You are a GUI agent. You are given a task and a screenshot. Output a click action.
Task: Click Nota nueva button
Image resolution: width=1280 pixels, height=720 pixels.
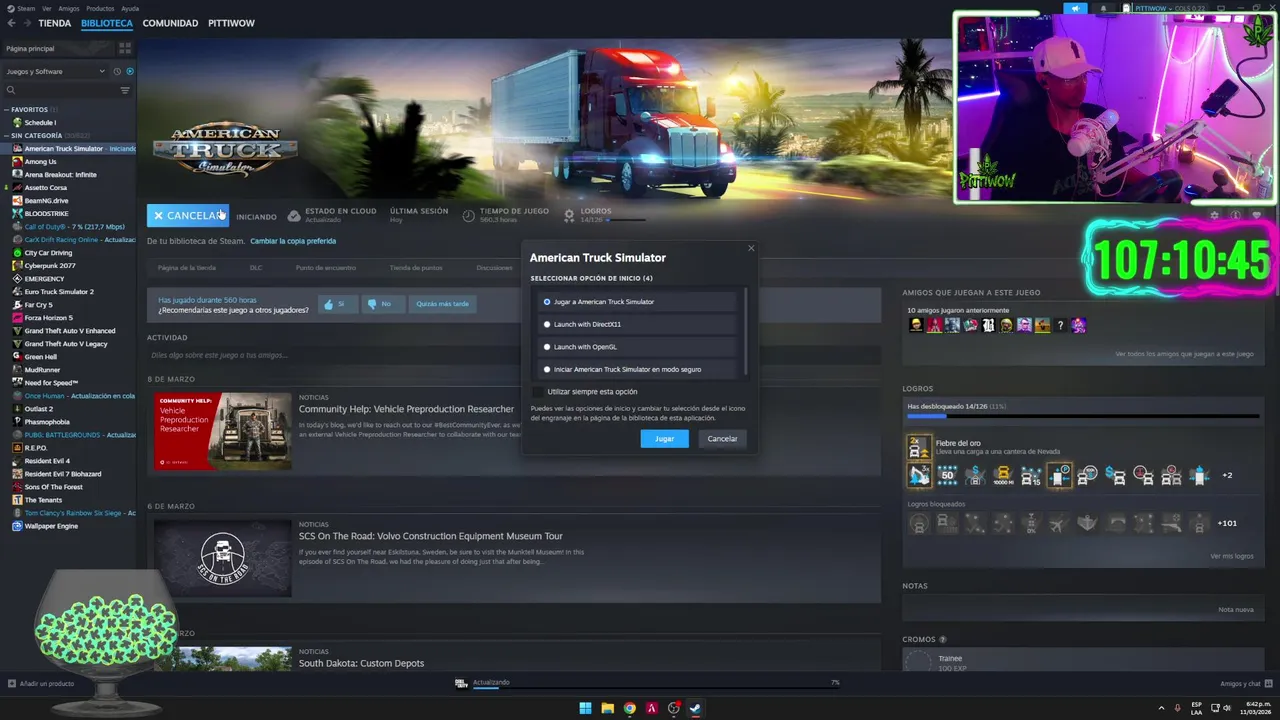point(1236,609)
